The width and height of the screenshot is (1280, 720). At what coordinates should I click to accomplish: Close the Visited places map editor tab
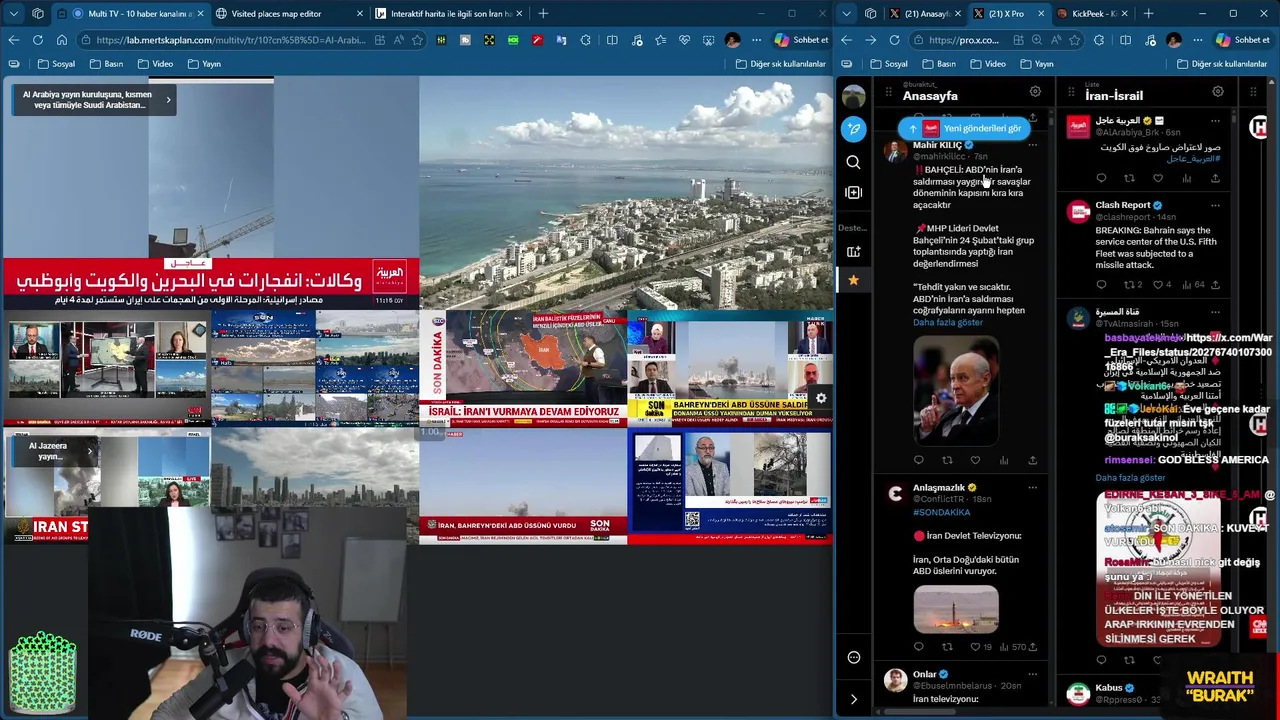360,13
